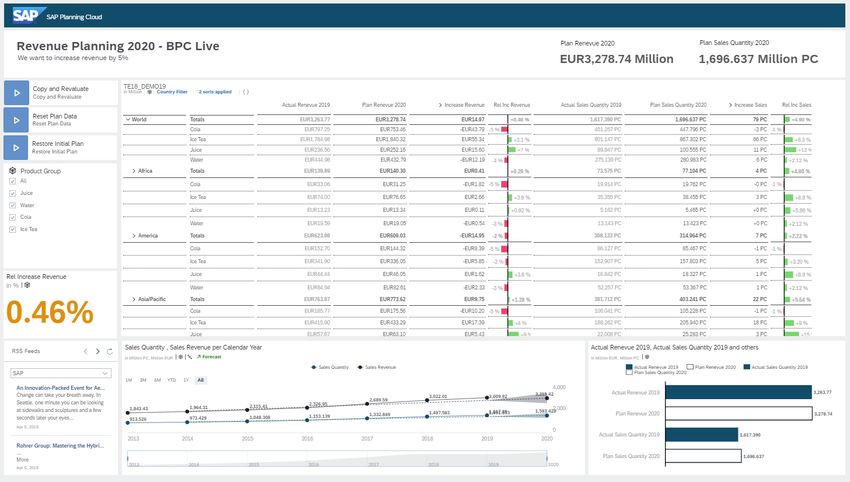Uncheck the Water product group checkbox
850x482 pixels.
coord(12,205)
